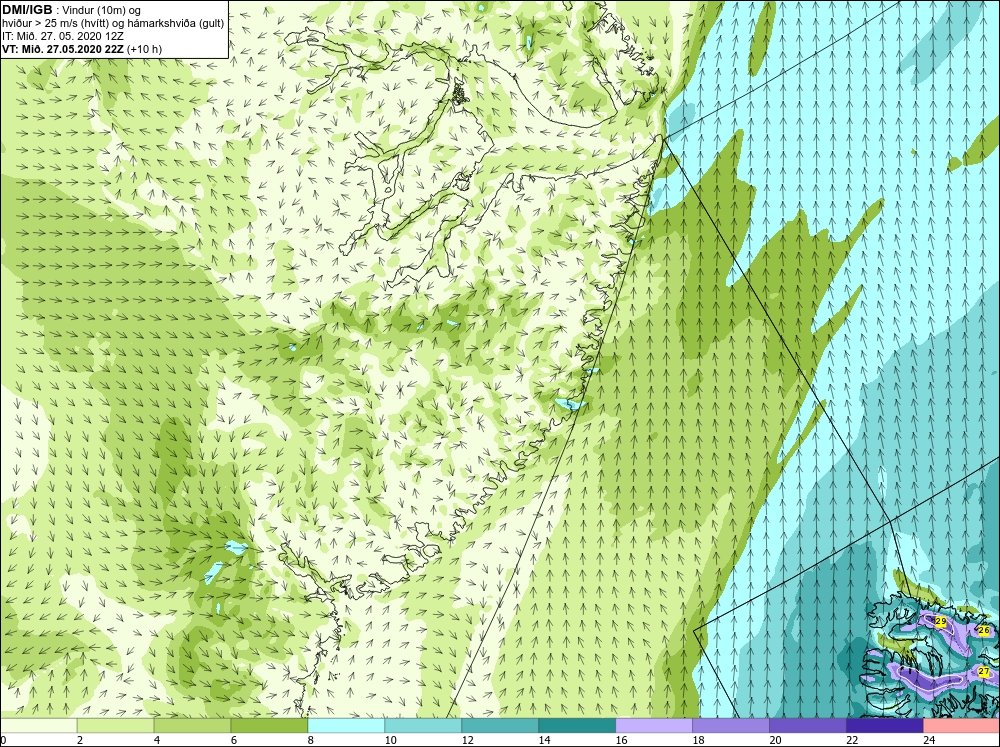Click the light green 2–4 m/s legend swatch

115,726
